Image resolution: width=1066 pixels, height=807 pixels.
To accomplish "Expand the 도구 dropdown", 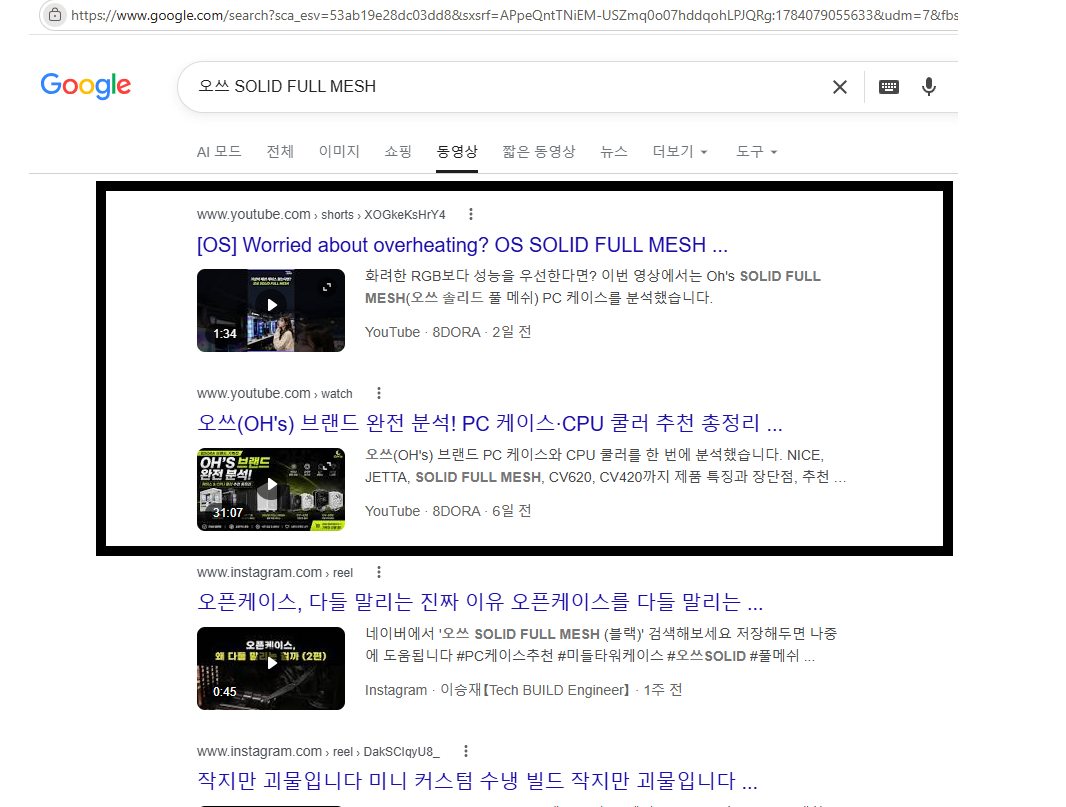I will point(757,152).
